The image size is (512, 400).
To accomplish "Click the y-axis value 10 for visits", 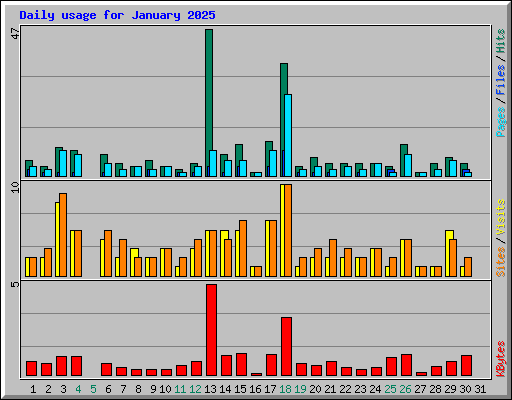I will point(15,187).
